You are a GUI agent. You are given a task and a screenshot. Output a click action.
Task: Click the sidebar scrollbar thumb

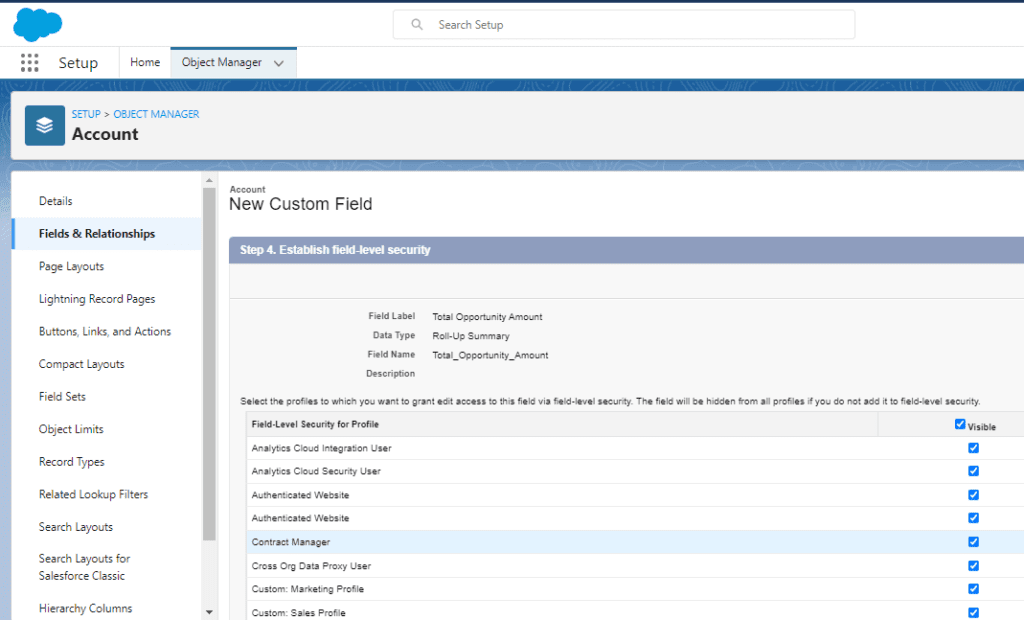point(209,364)
